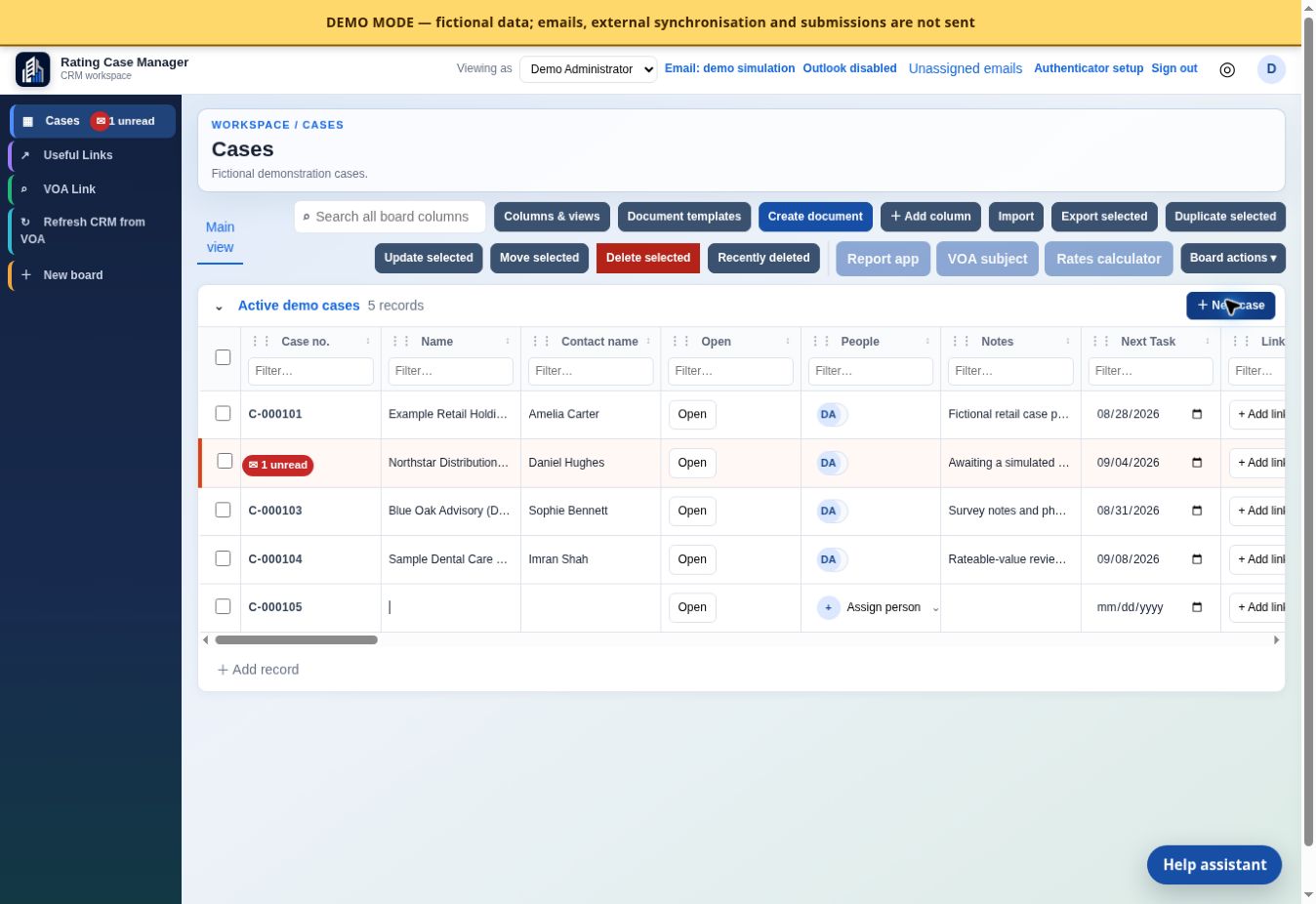The image size is (1316, 904).
Task: Open calendar picker for 08/31/2026 date
Action: pos(1197,511)
